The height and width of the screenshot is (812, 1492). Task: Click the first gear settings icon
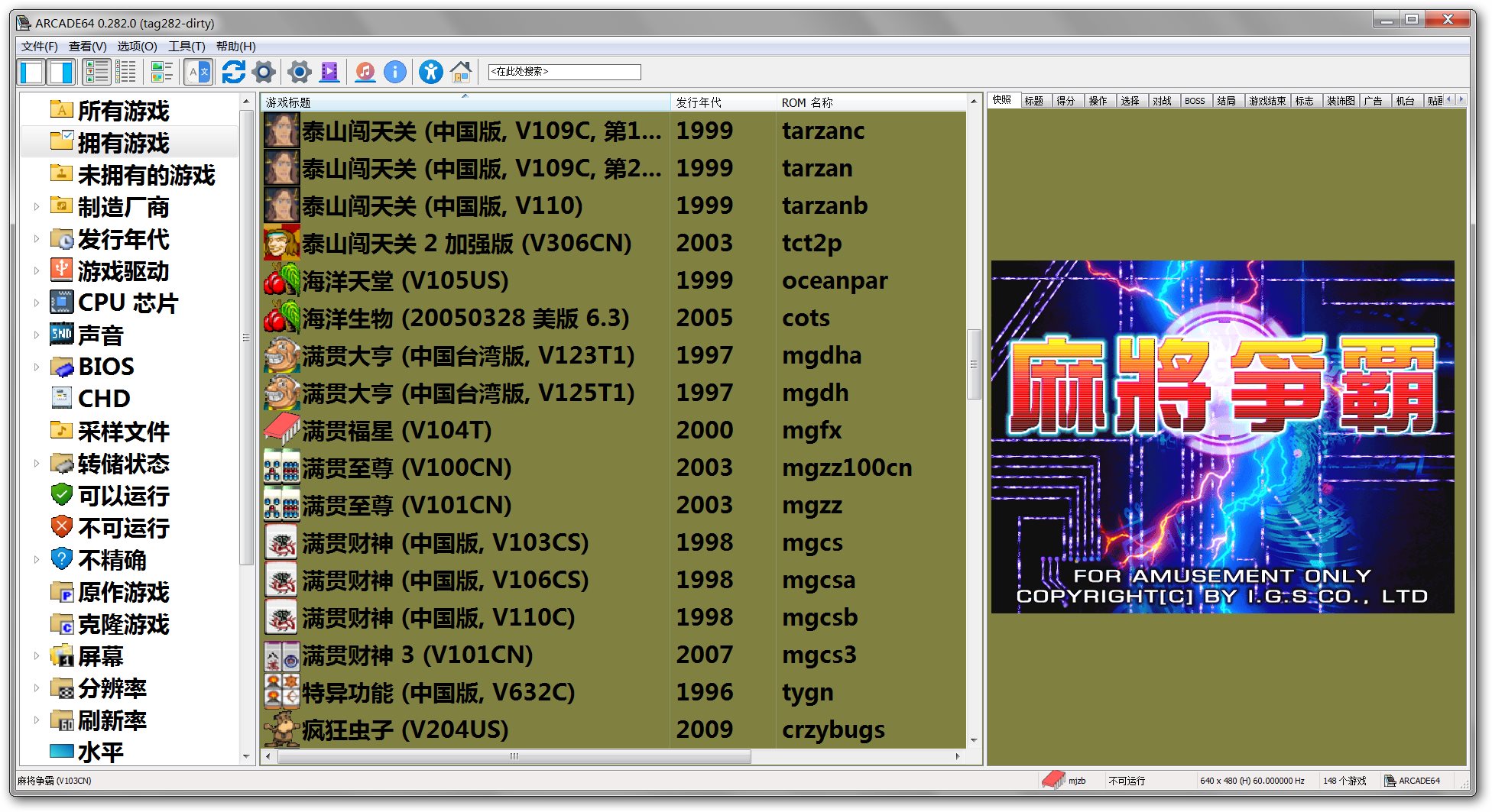(x=264, y=73)
